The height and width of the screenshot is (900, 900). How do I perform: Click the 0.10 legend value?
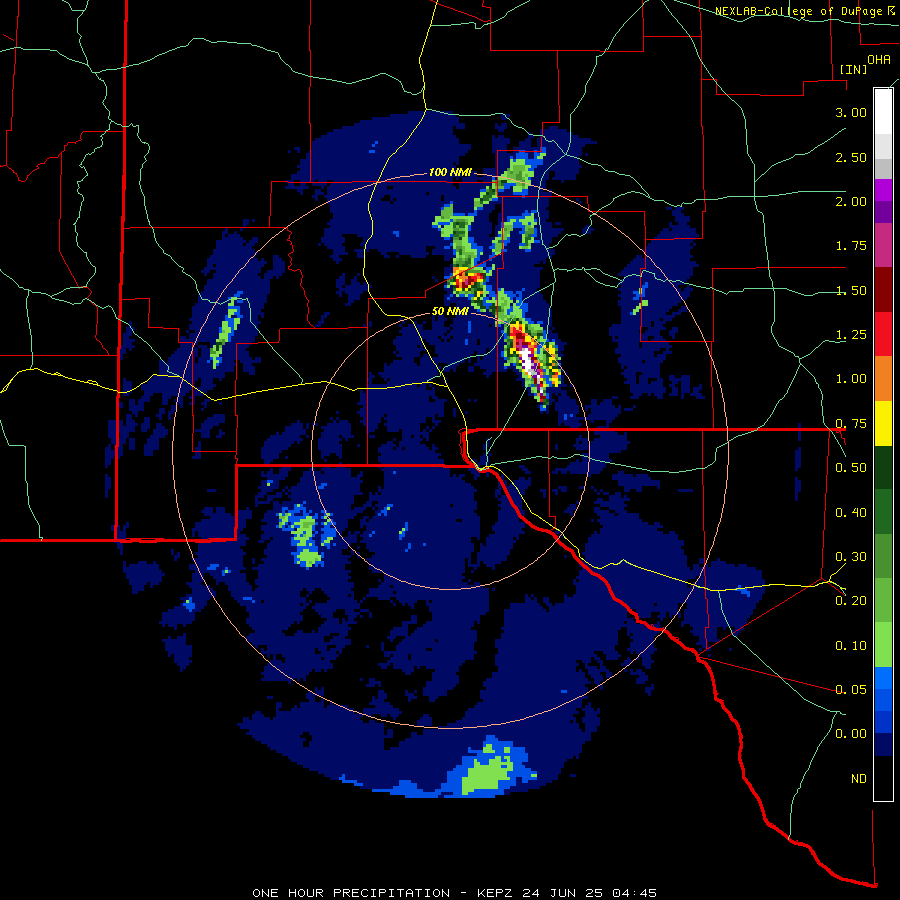point(851,646)
